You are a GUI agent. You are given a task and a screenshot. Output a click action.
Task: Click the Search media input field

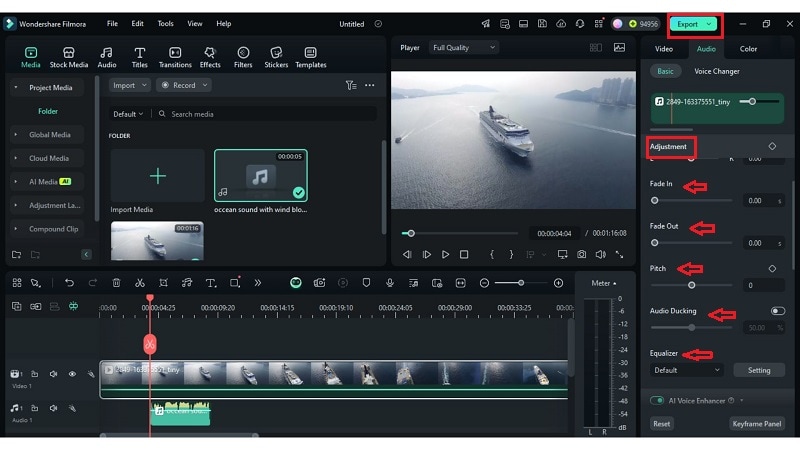pyautogui.click(x=265, y=114)
